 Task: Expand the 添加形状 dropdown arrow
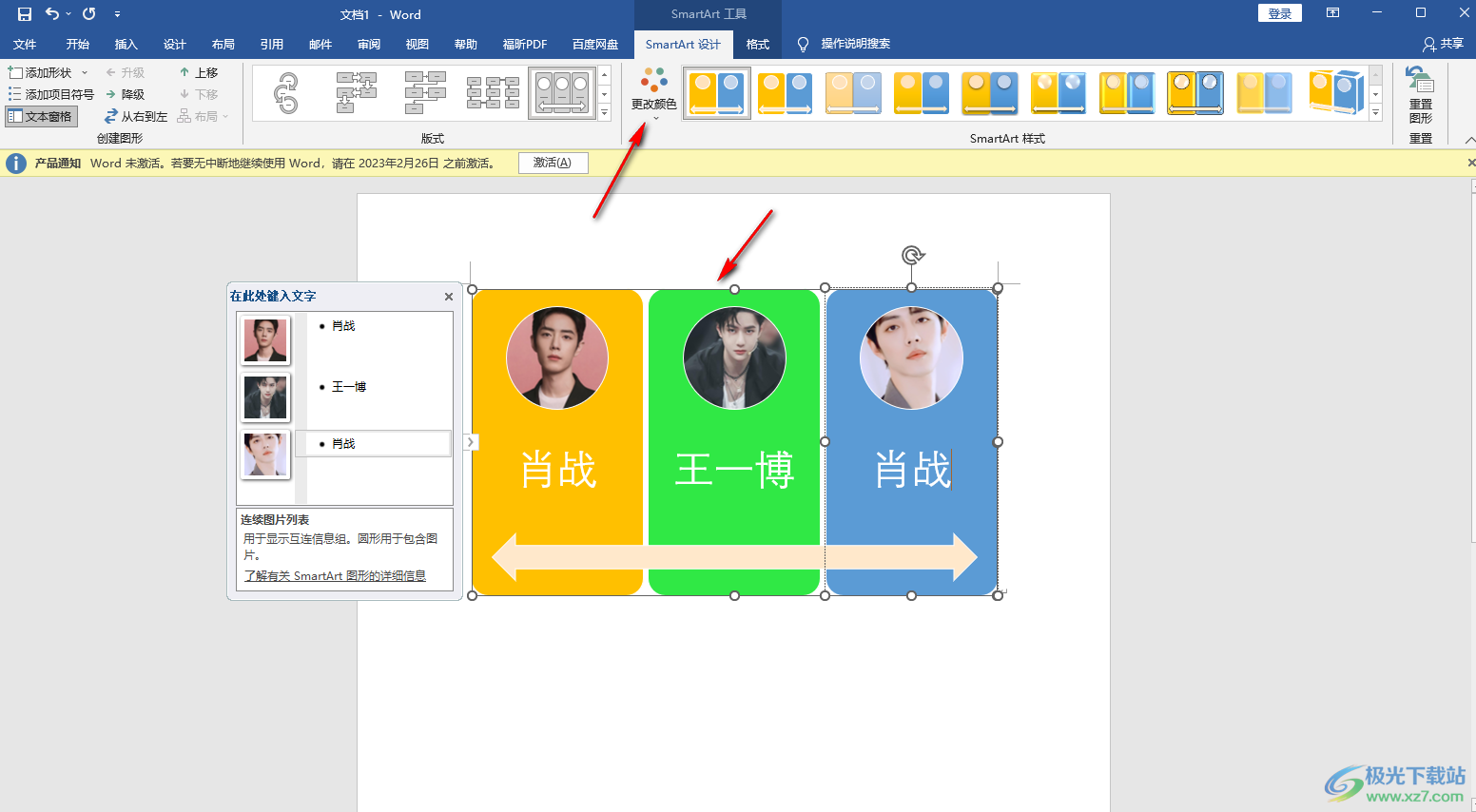pos(85,72)
